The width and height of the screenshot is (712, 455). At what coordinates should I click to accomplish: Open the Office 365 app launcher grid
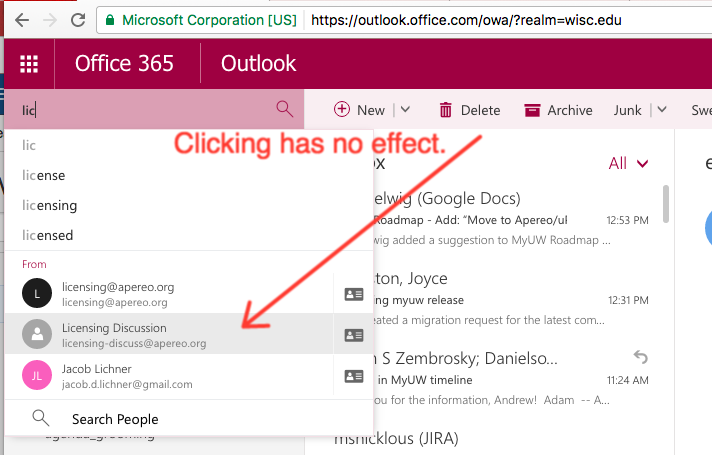pos(29,64)
